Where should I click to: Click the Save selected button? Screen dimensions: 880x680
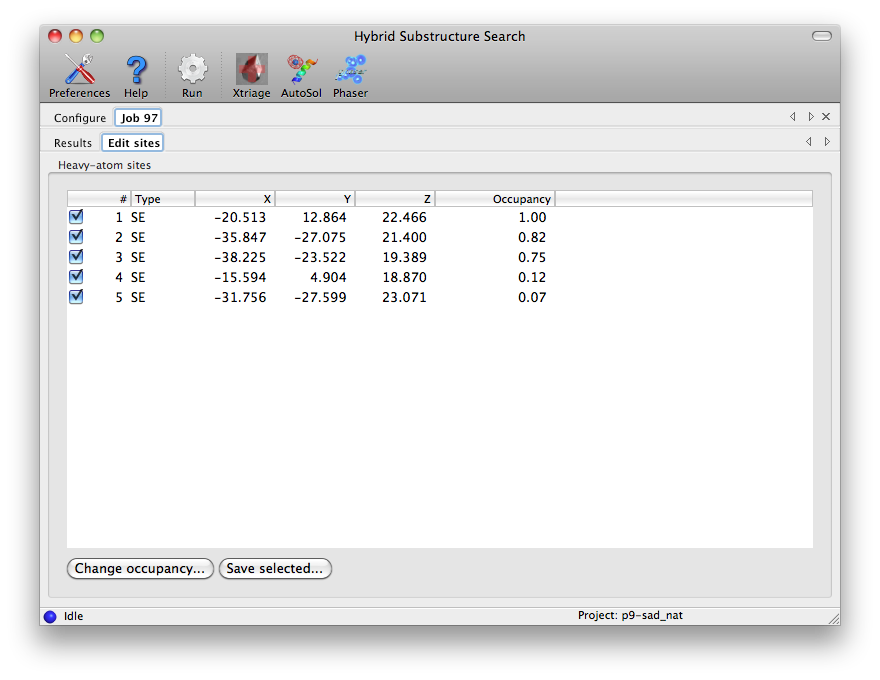coord(275,569)
